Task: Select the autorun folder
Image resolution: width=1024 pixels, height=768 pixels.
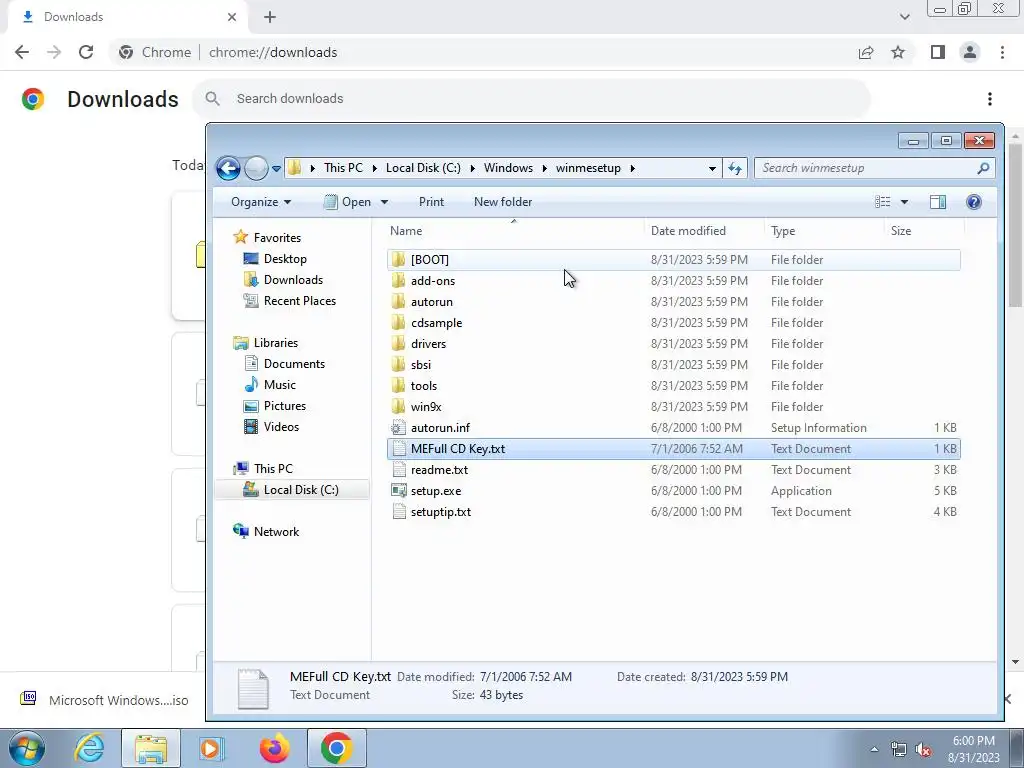Action: pos(673,302)
